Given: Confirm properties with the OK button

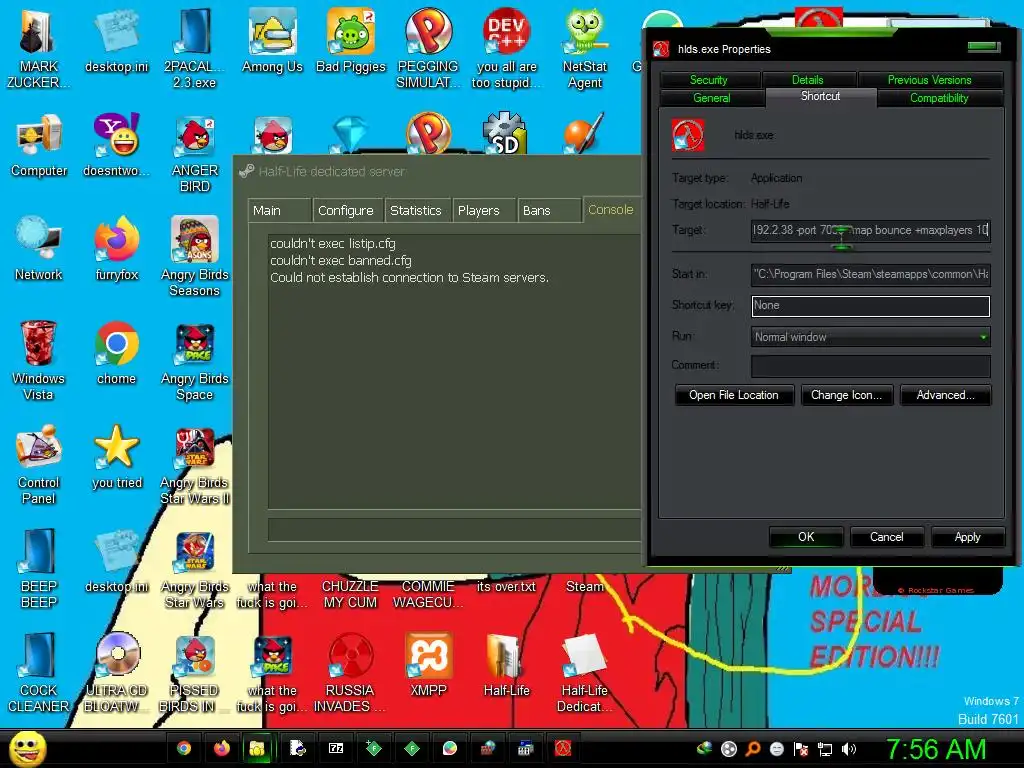Looking at the screenshot, I should coord(806,537).
